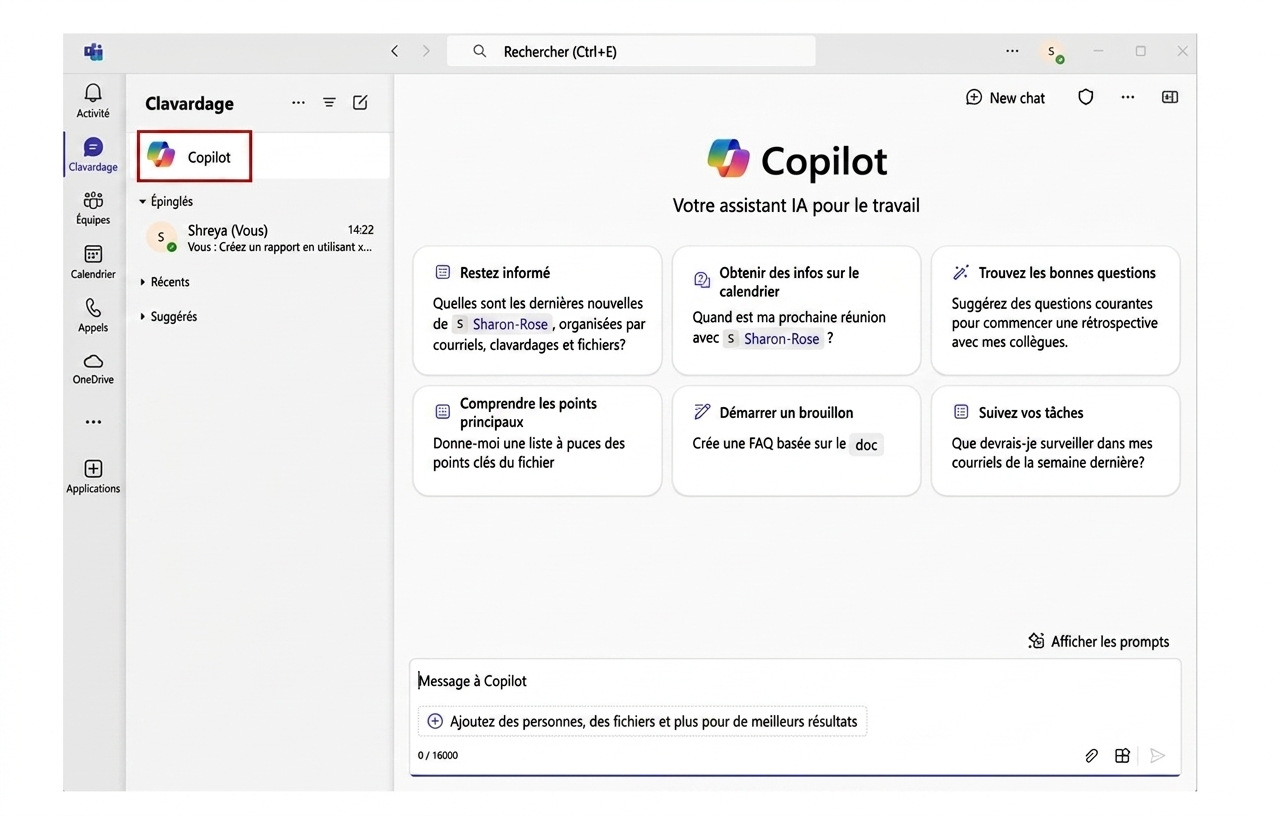Open the Applications store

click(93, 476)
